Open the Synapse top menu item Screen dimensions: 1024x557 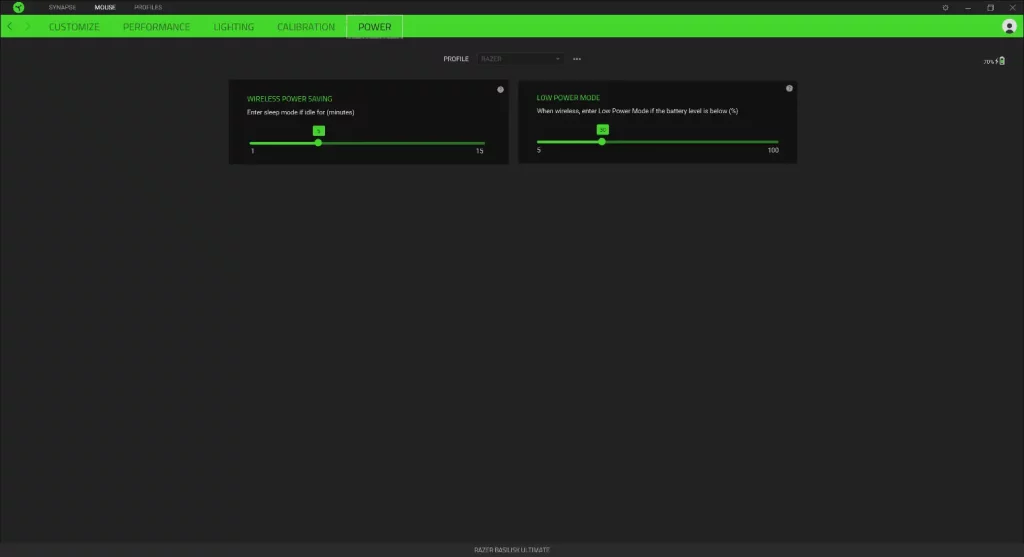pyautogui.click(x=62, y=7)
